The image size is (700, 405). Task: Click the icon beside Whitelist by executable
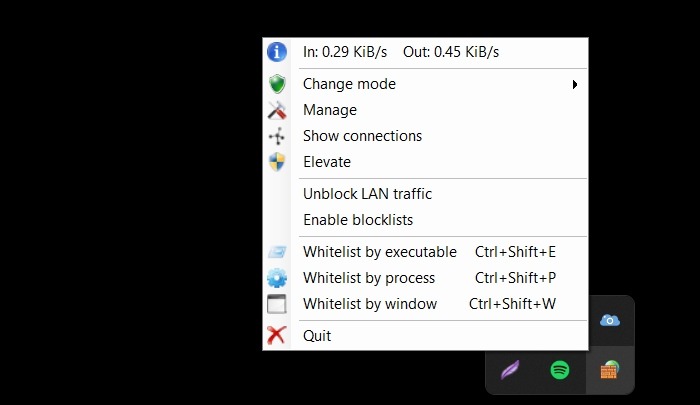click(x=277, y=252)
